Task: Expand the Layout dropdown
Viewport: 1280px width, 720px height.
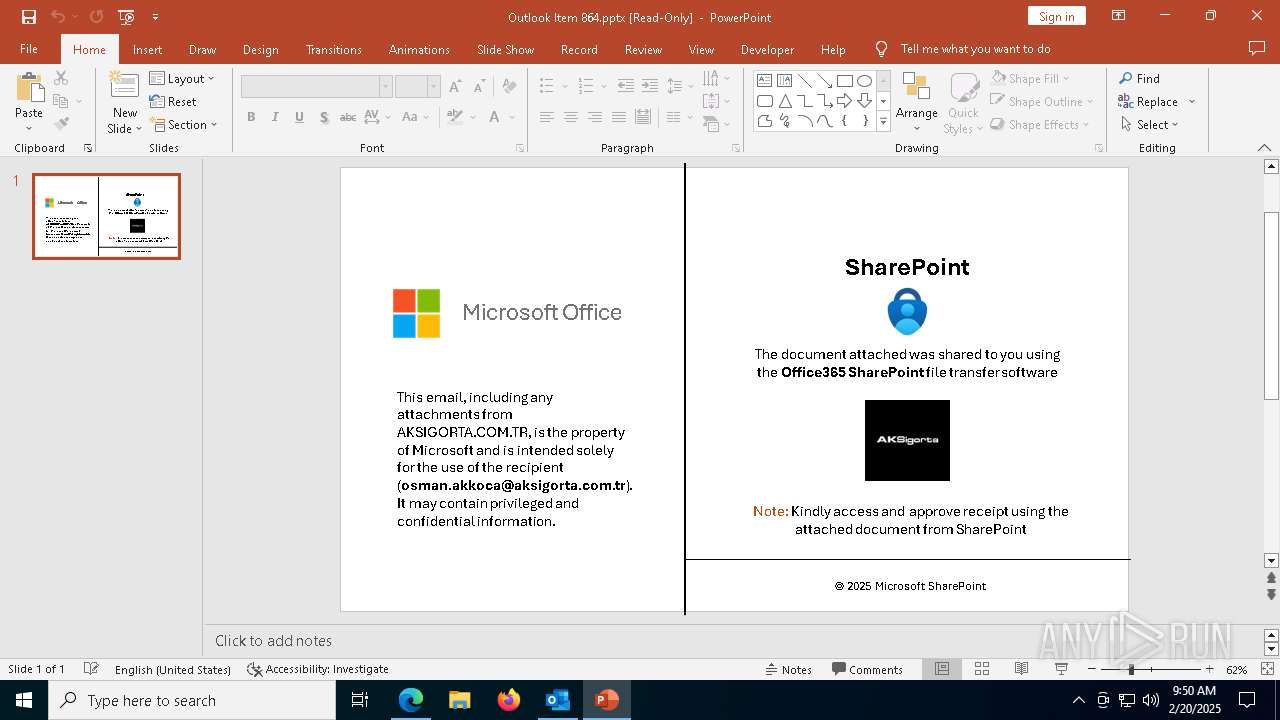Action: click(182, 78)
